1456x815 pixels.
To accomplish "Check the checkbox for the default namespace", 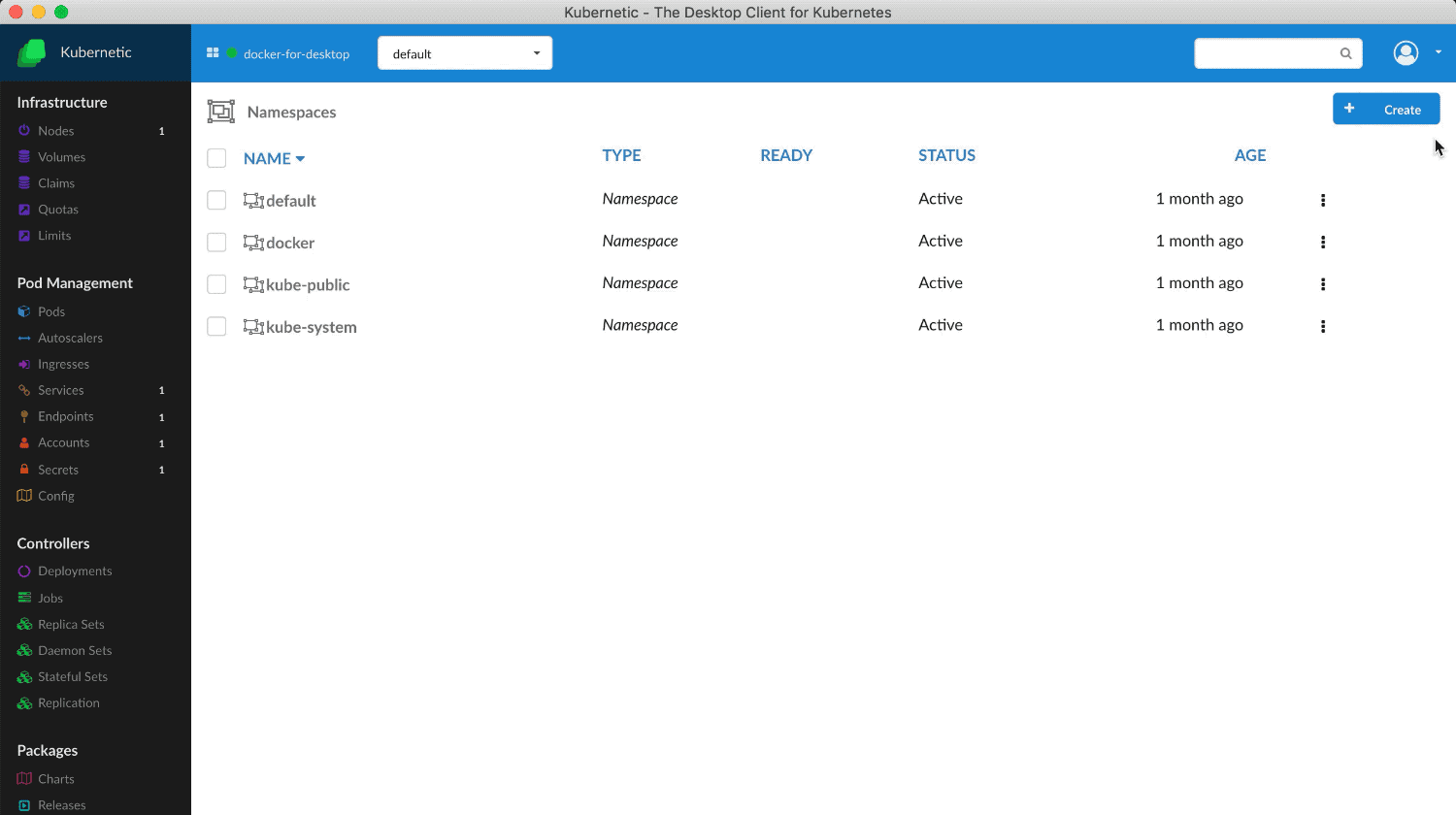I will [216, 199].
